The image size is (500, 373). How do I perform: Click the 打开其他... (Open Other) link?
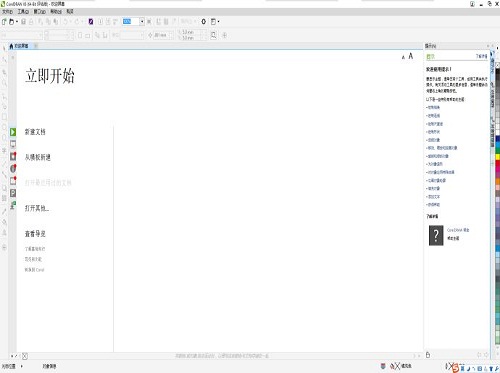tap(37, 208)
